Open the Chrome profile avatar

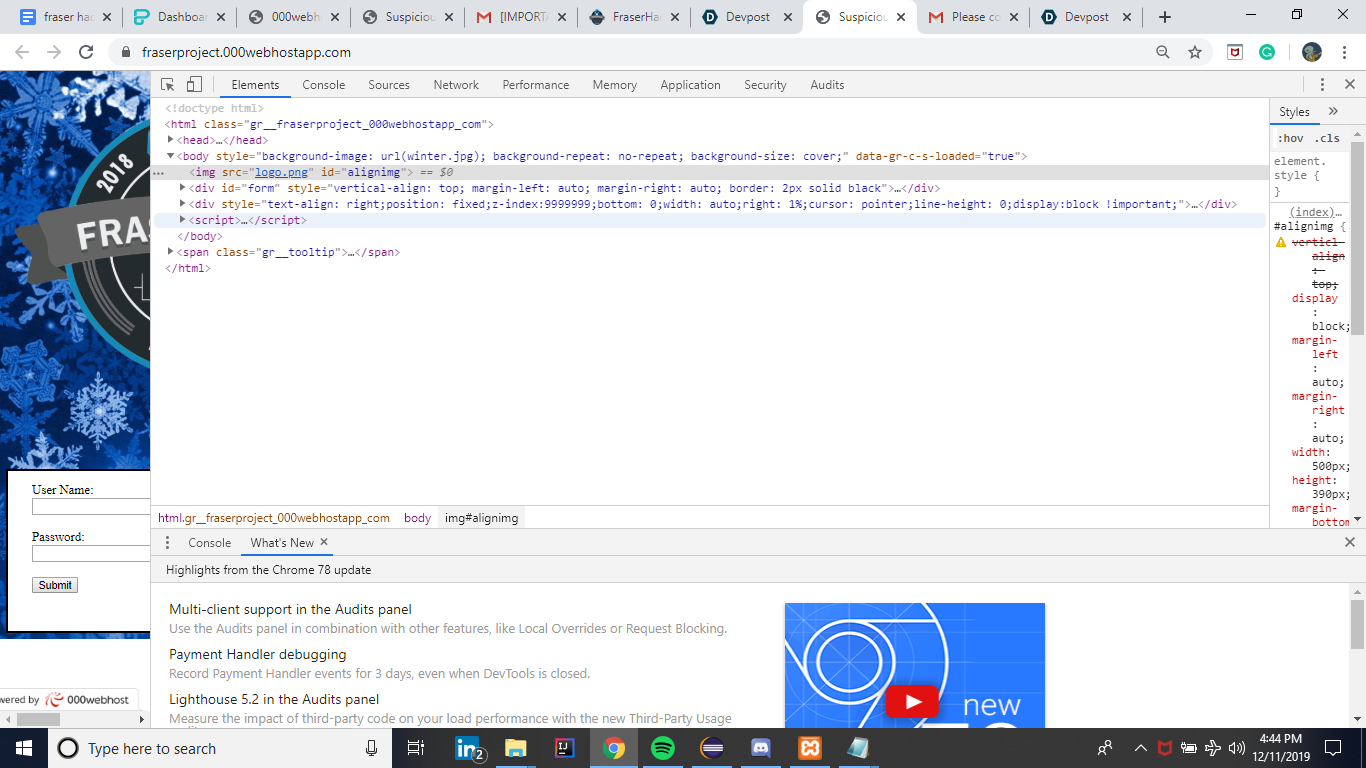(x=1312, y=52)
